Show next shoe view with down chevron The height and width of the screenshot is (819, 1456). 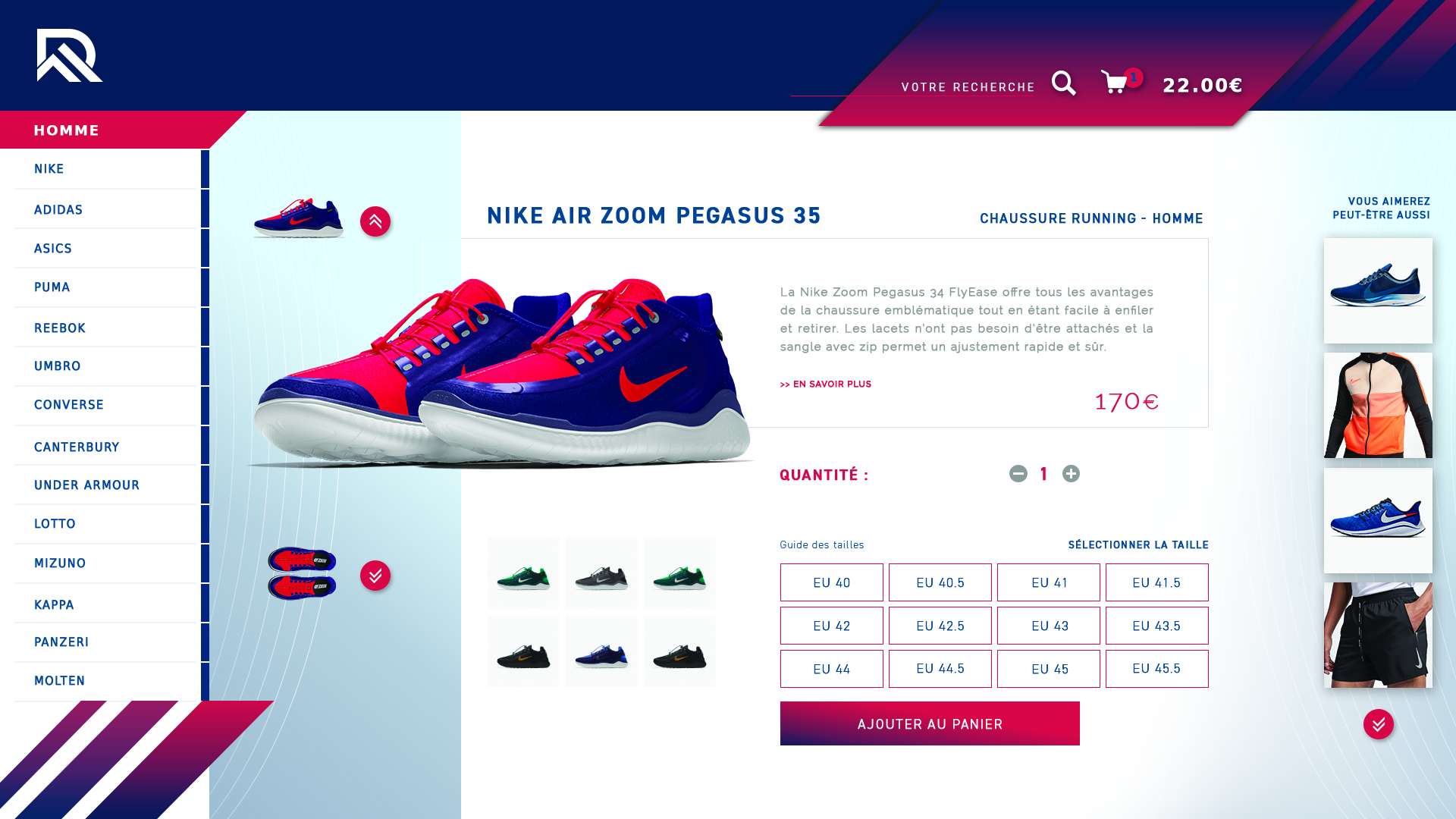[x=375, y=576]
